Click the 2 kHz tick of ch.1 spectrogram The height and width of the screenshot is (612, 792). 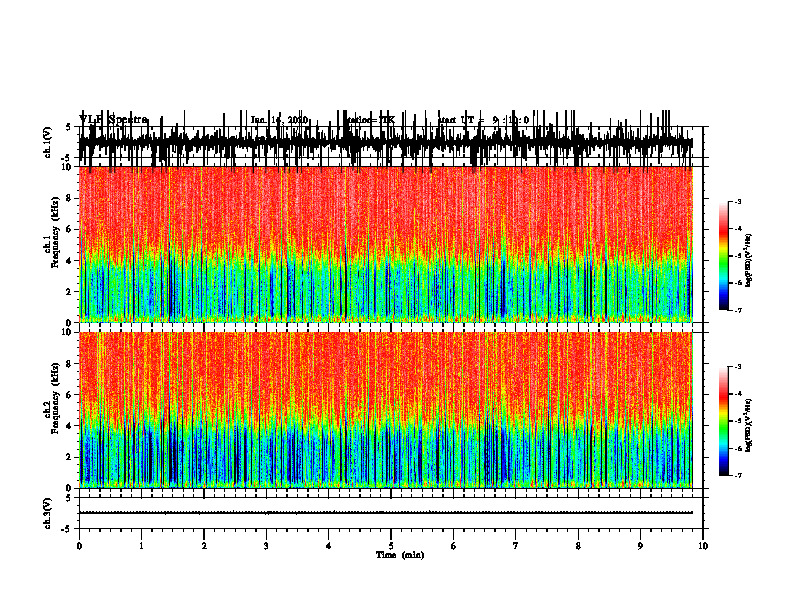coord(70,292)
